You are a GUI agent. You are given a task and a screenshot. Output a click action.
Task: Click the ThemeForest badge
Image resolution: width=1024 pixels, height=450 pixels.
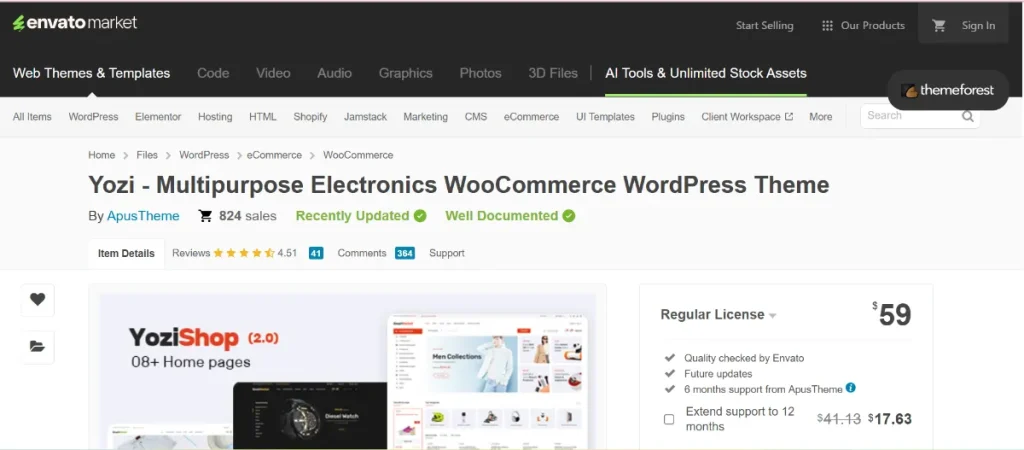point(948,90)
